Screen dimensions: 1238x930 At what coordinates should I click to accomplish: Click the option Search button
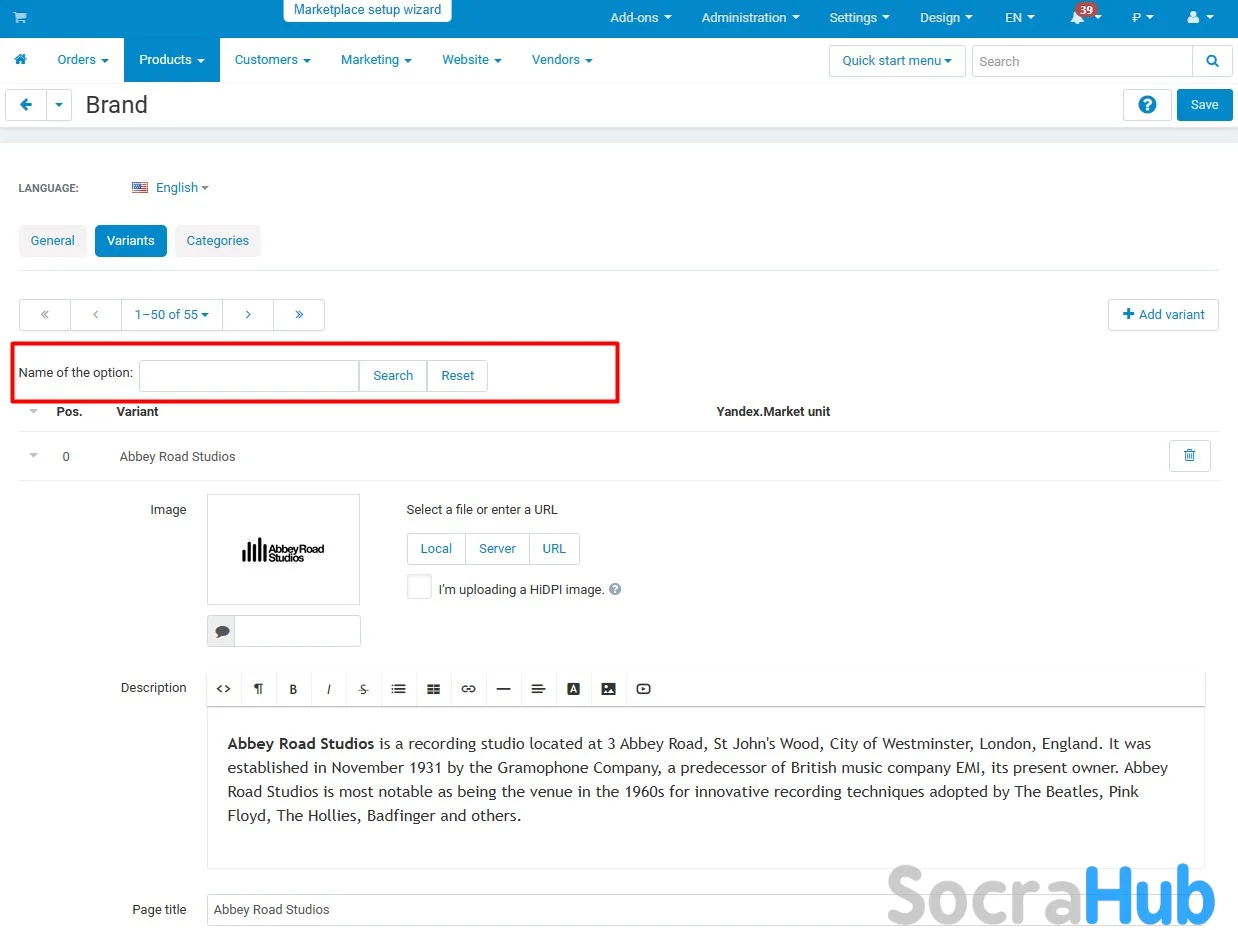[x=393, y=376]
